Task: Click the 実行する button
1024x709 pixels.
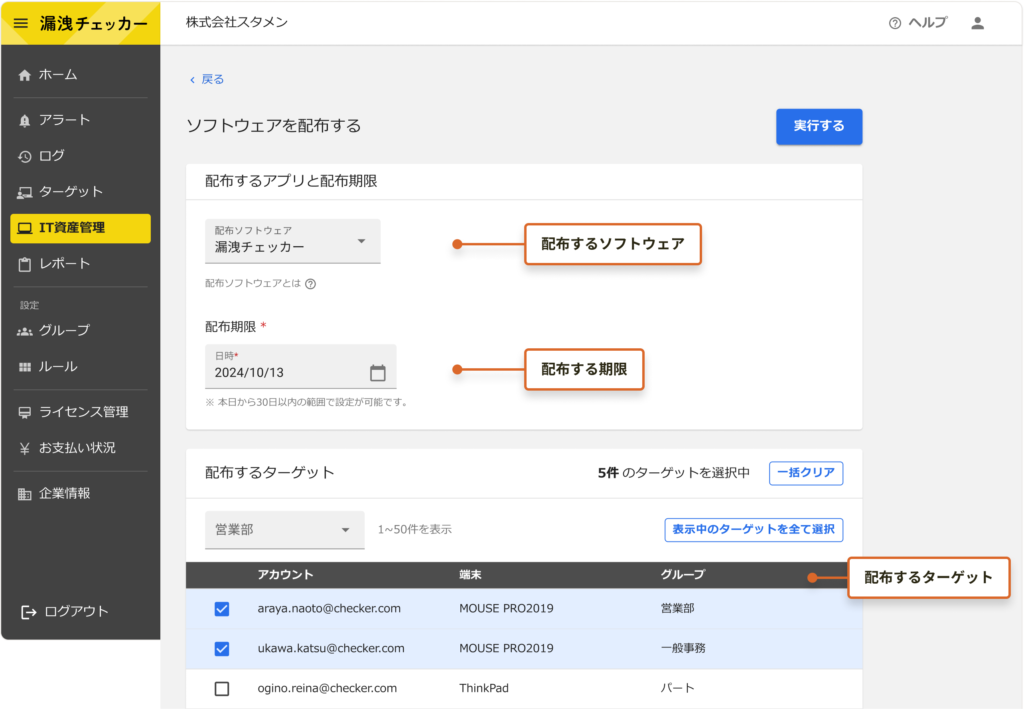Action: click(x=819, y=127)
